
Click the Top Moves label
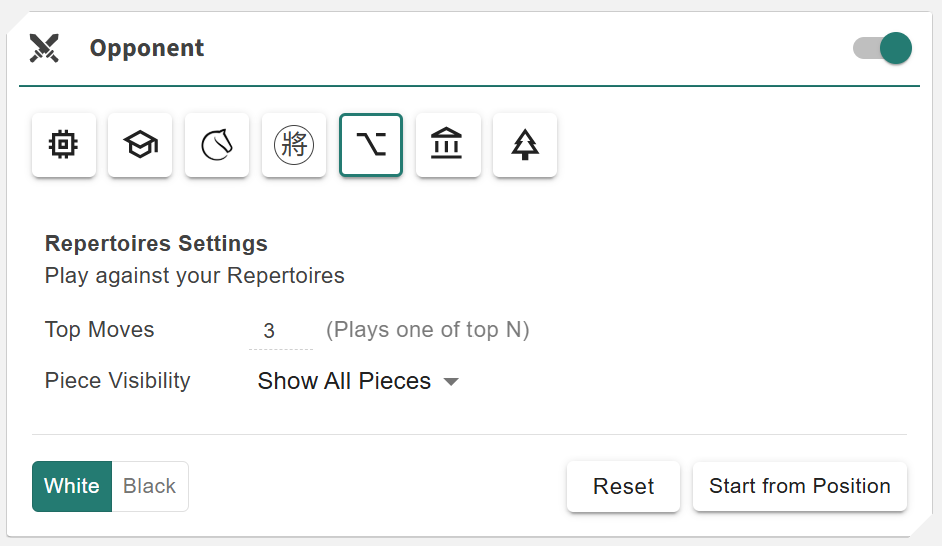(100, 330)
